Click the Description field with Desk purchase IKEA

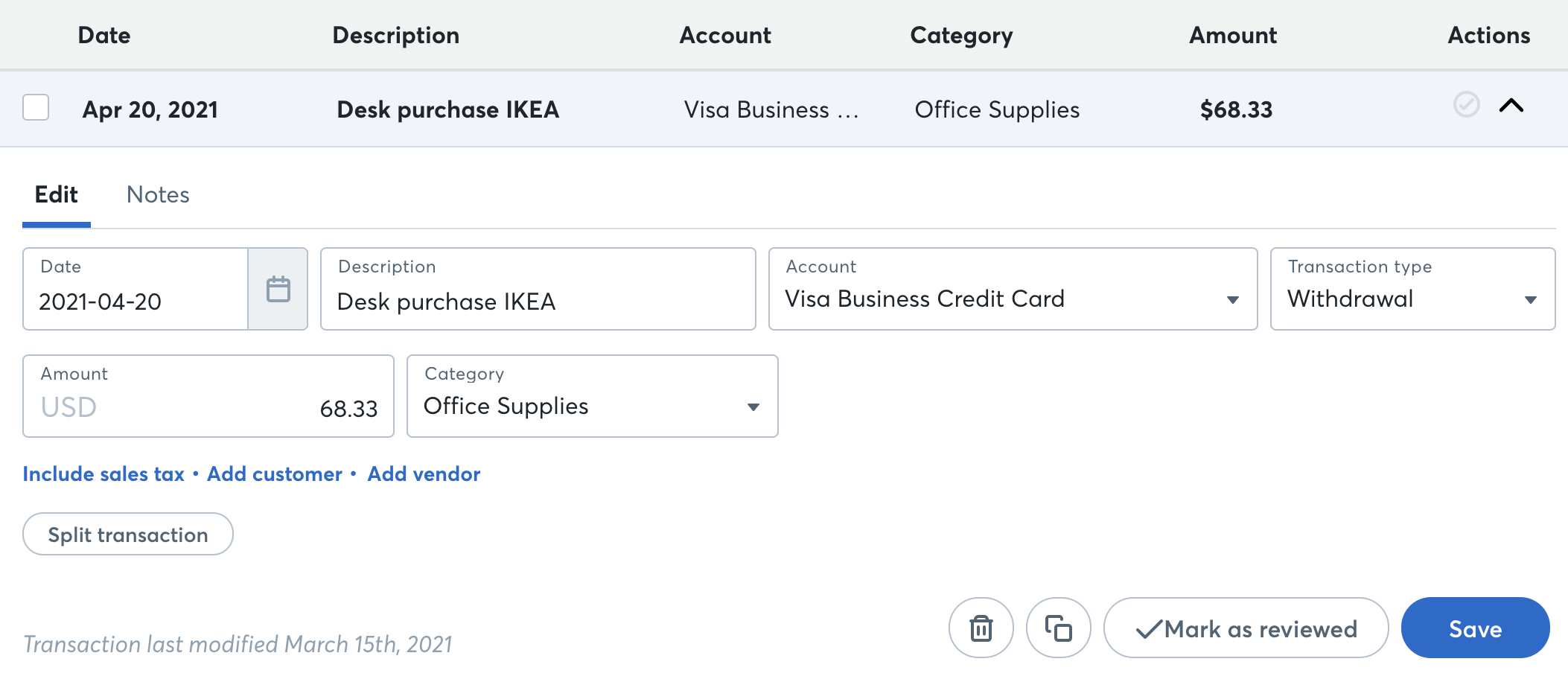538,301
